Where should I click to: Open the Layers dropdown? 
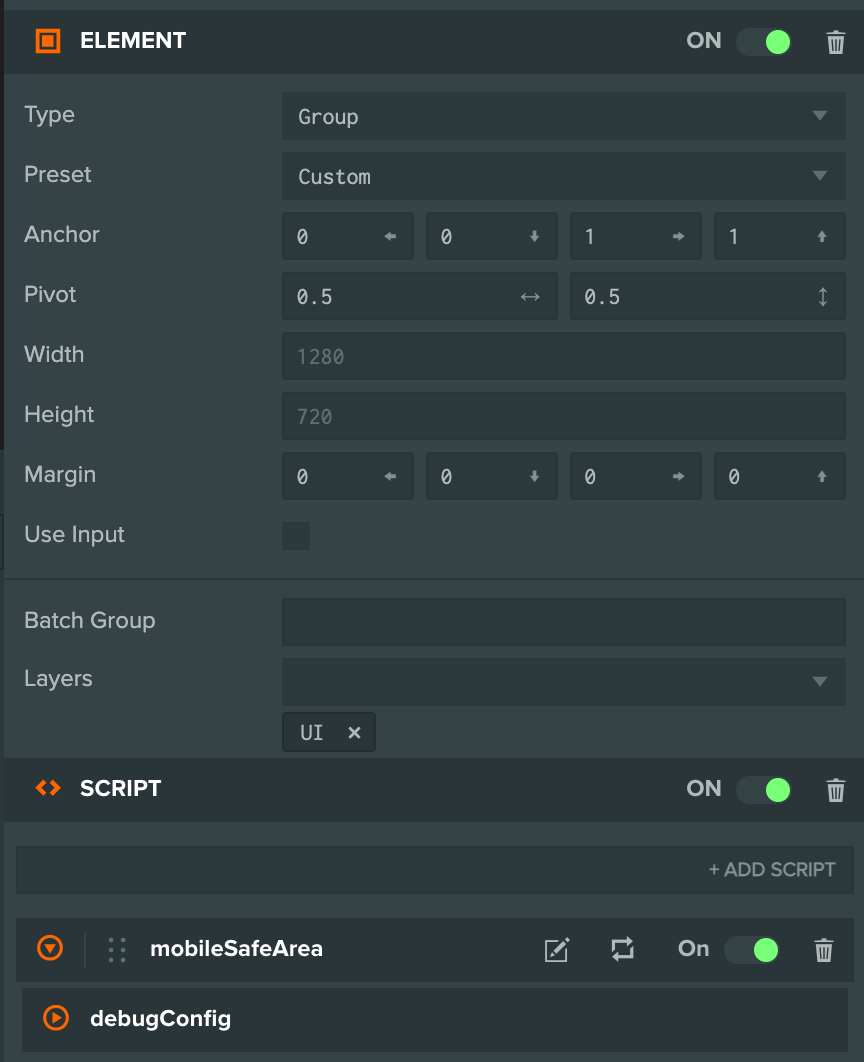coord(563,681)
